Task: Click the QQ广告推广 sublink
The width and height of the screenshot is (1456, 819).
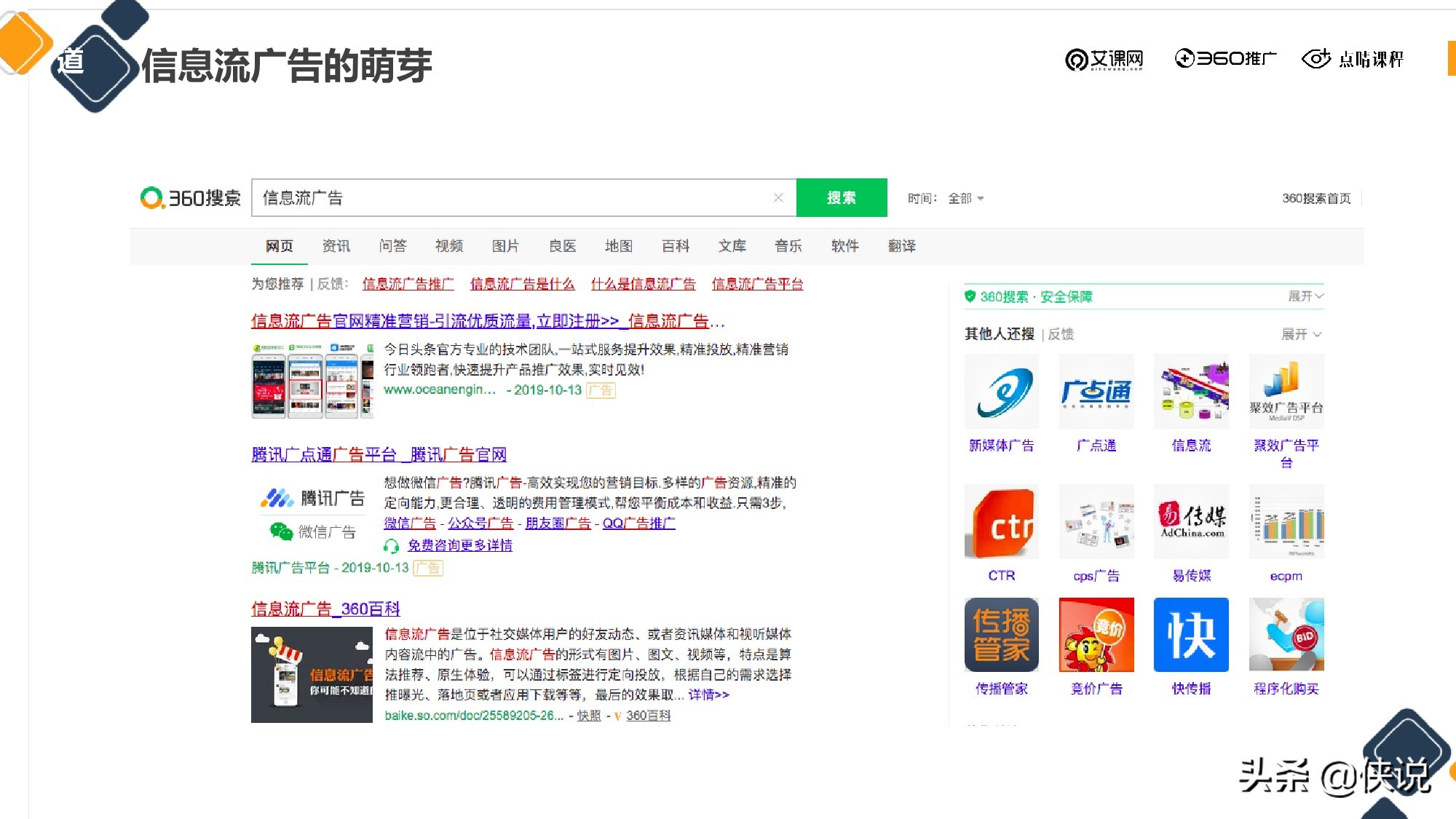Action: pyautogui.click(x=639, y=523)
